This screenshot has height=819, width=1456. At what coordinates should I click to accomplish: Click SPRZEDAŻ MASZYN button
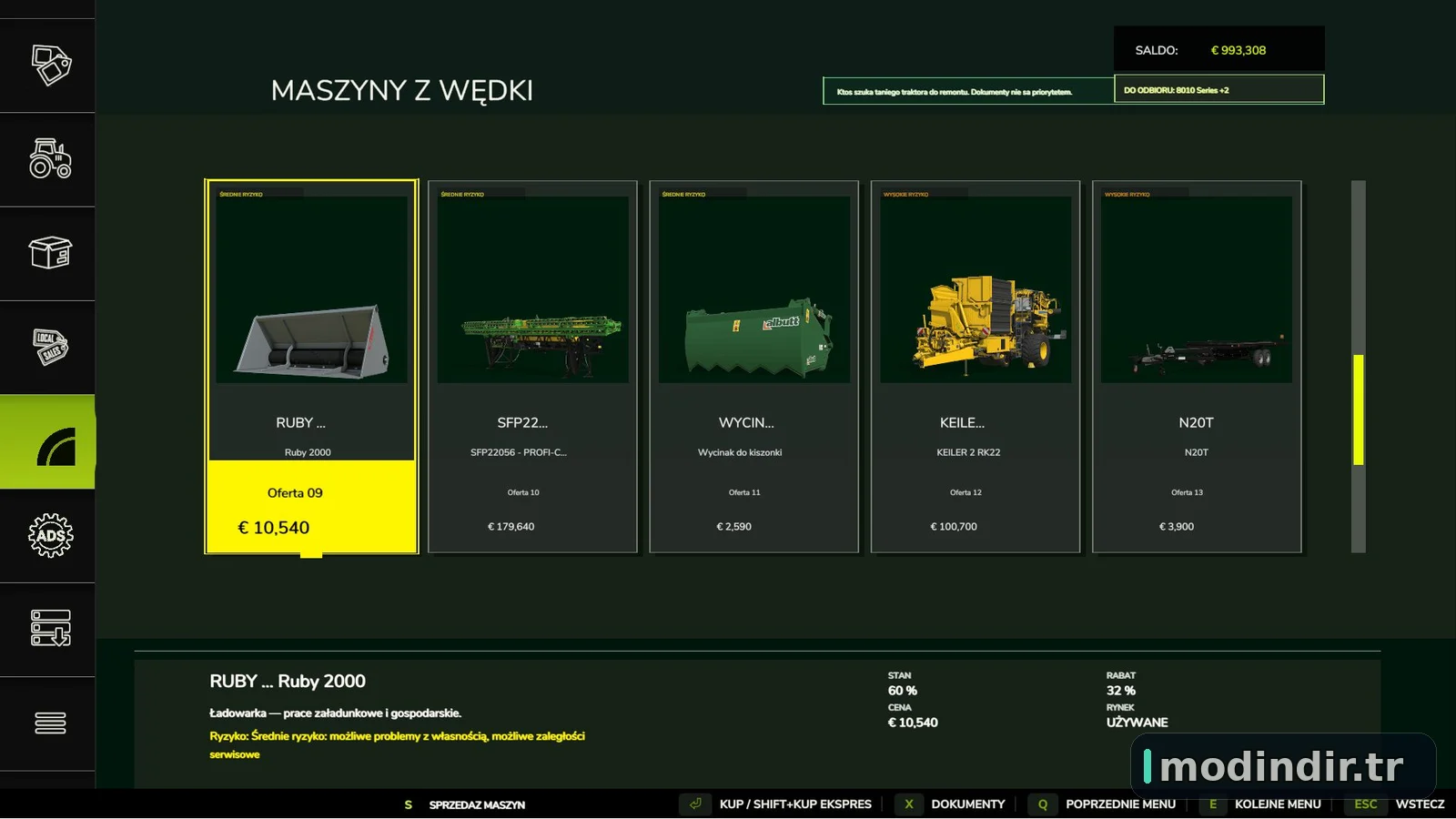click(477, 804)
